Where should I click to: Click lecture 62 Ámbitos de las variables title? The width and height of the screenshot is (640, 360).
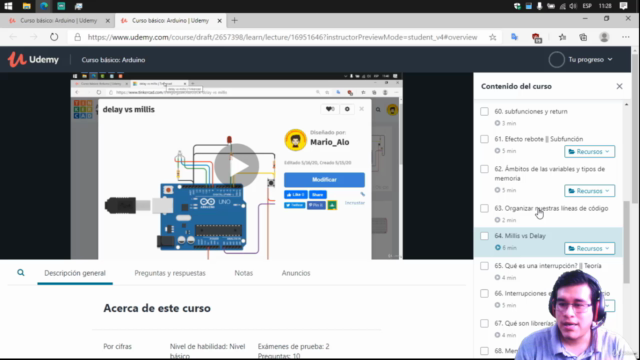[x=549, y=173]
